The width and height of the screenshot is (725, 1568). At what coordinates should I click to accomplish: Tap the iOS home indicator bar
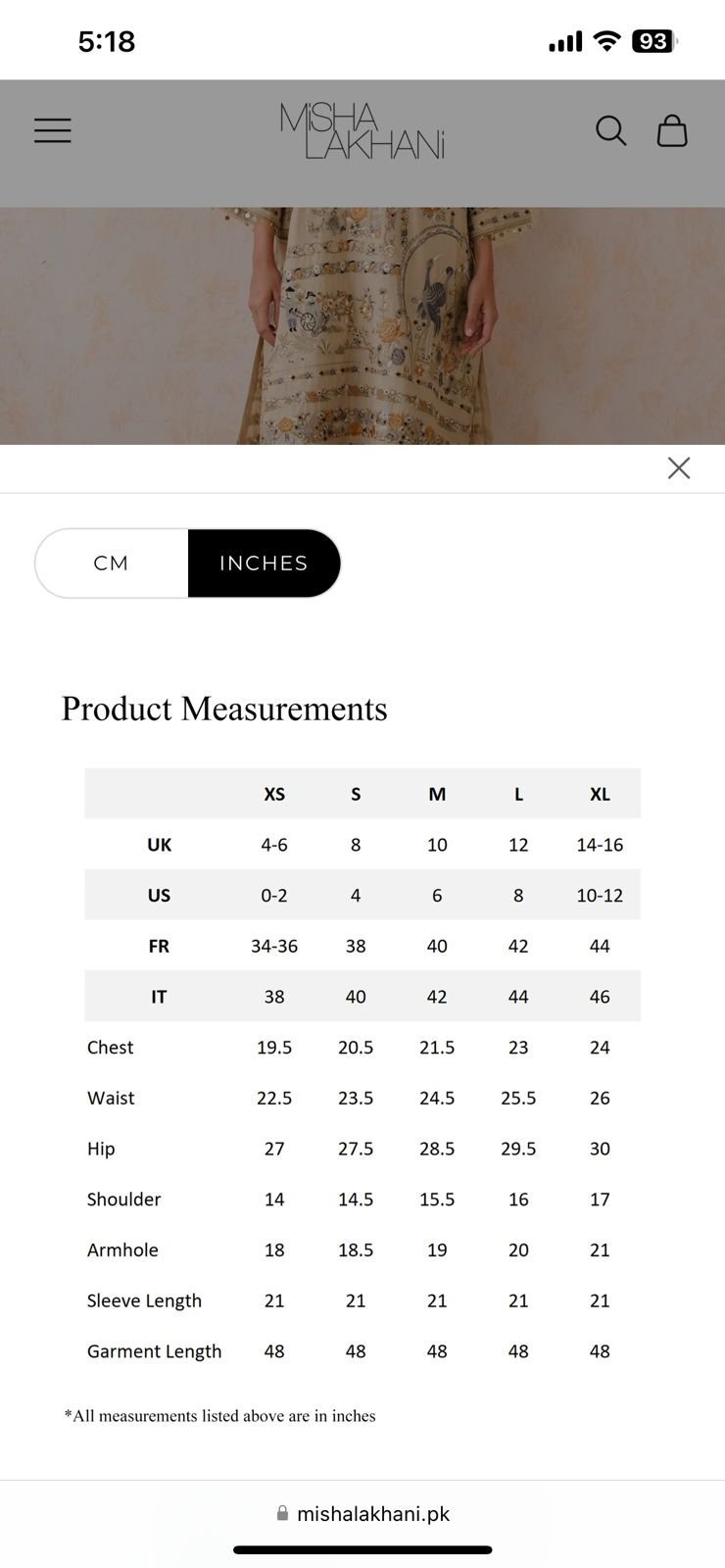point(362,1550)
